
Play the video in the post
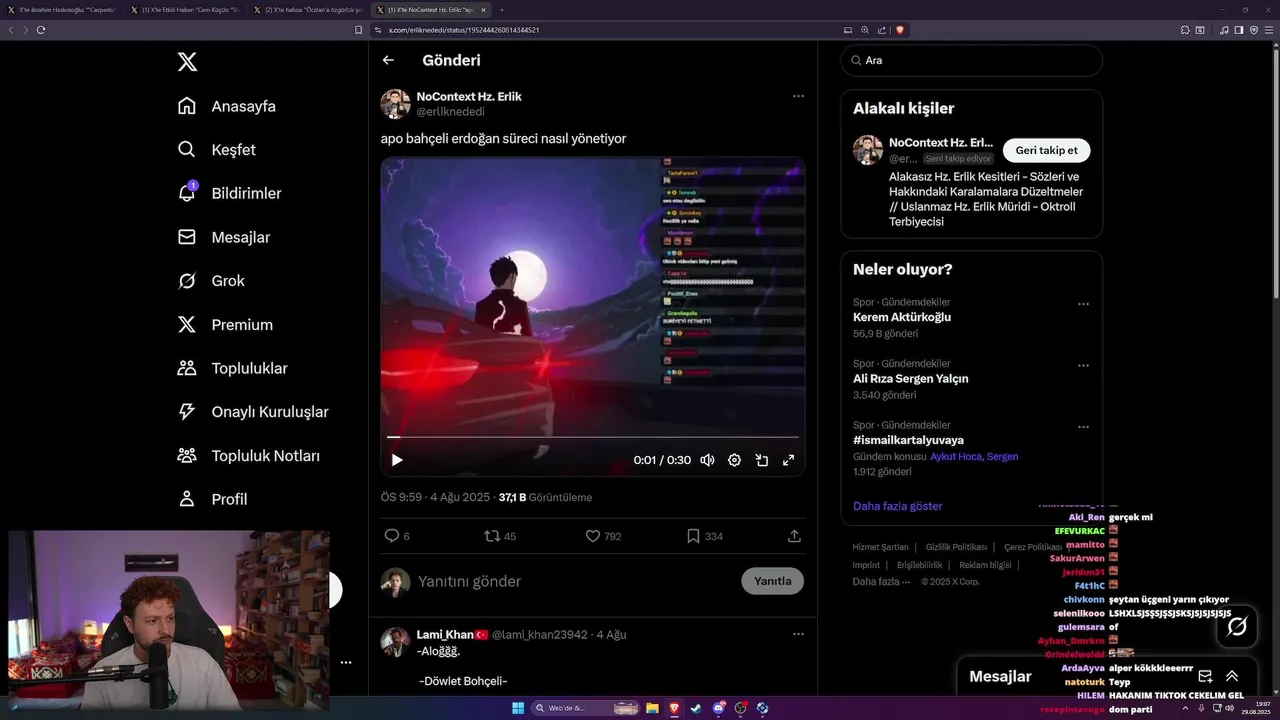coord(397,460)
